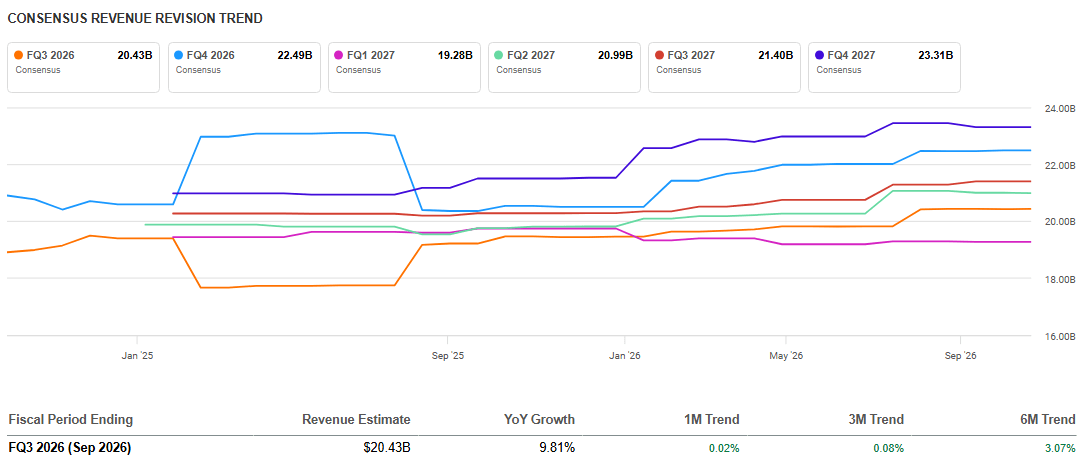Toggle the FQ4 2026 consensus series card
Screen dimensions: 1086x460
(x=244, y=67)
